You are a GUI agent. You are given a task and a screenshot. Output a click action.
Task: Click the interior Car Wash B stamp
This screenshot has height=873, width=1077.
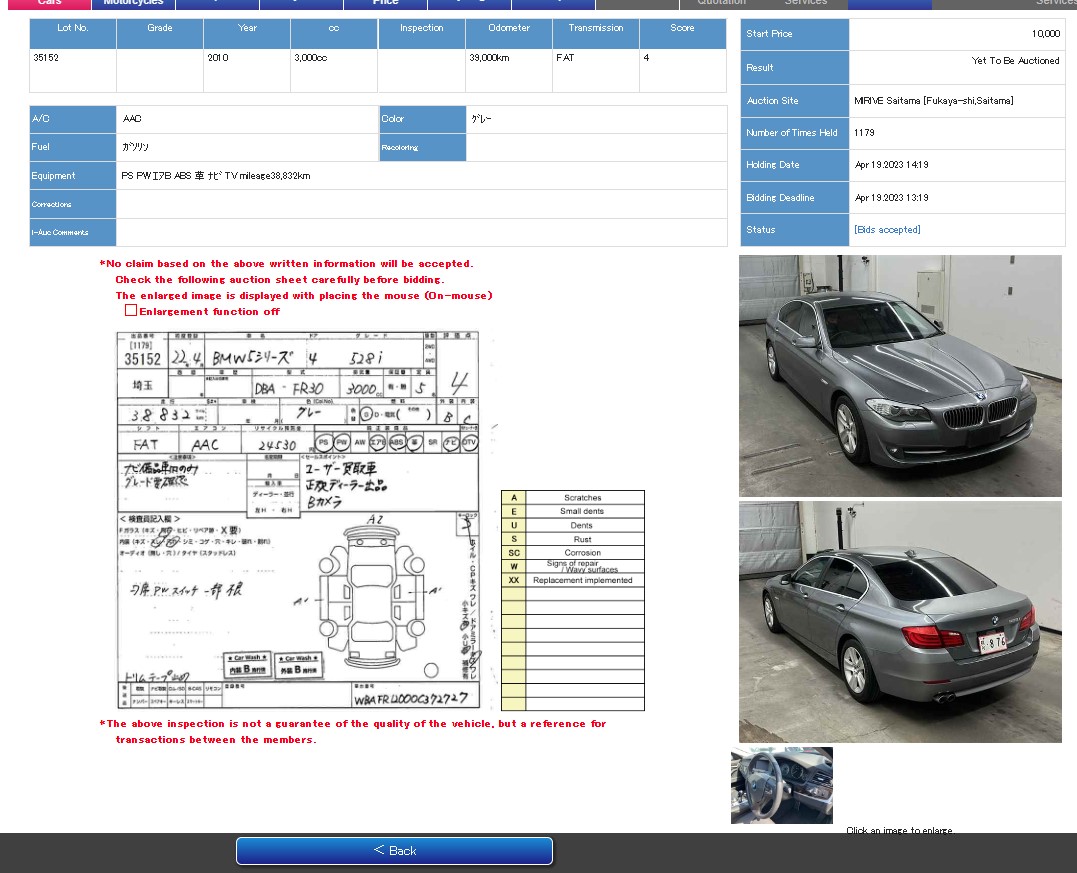click(247, 665)
